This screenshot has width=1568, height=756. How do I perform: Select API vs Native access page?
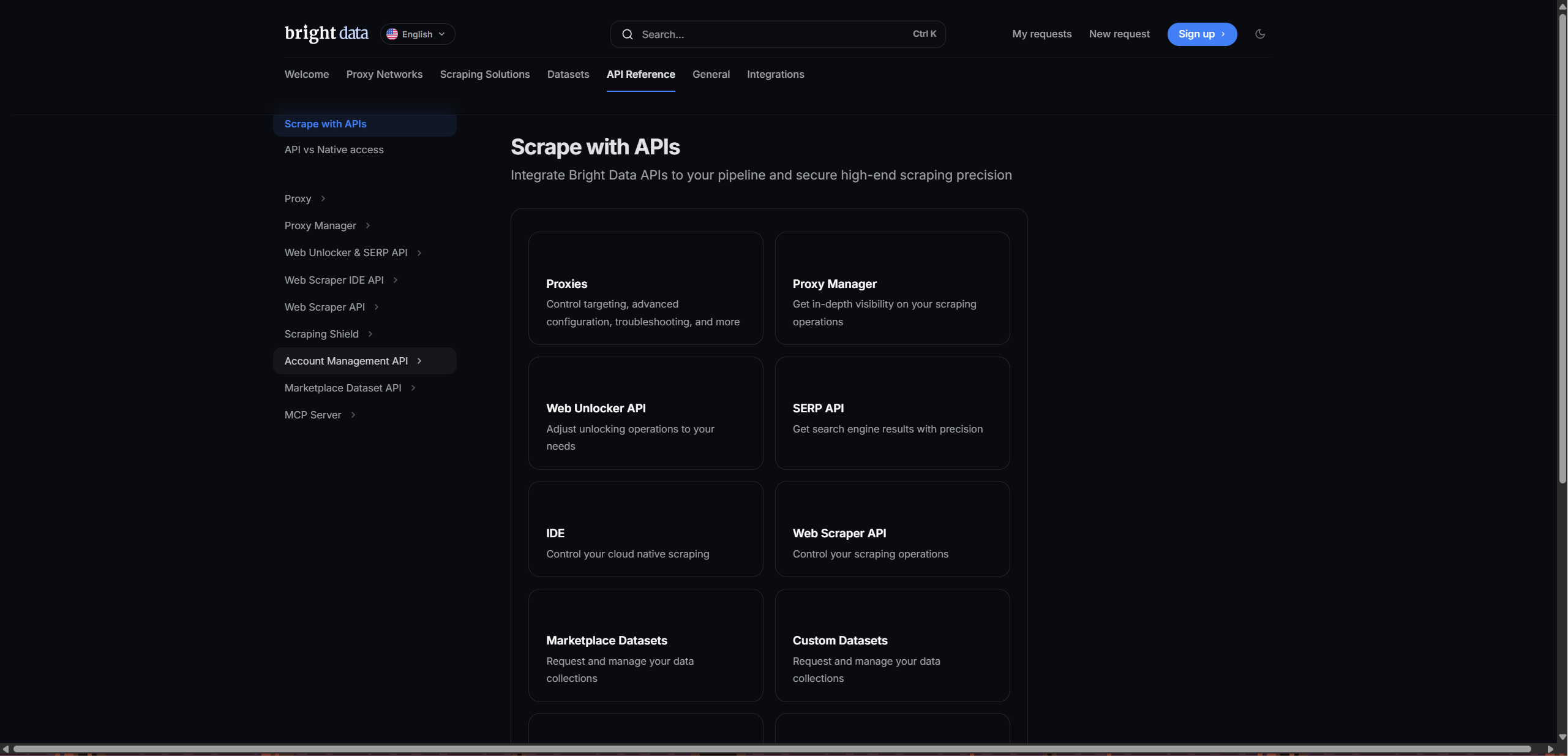[334, 149]
